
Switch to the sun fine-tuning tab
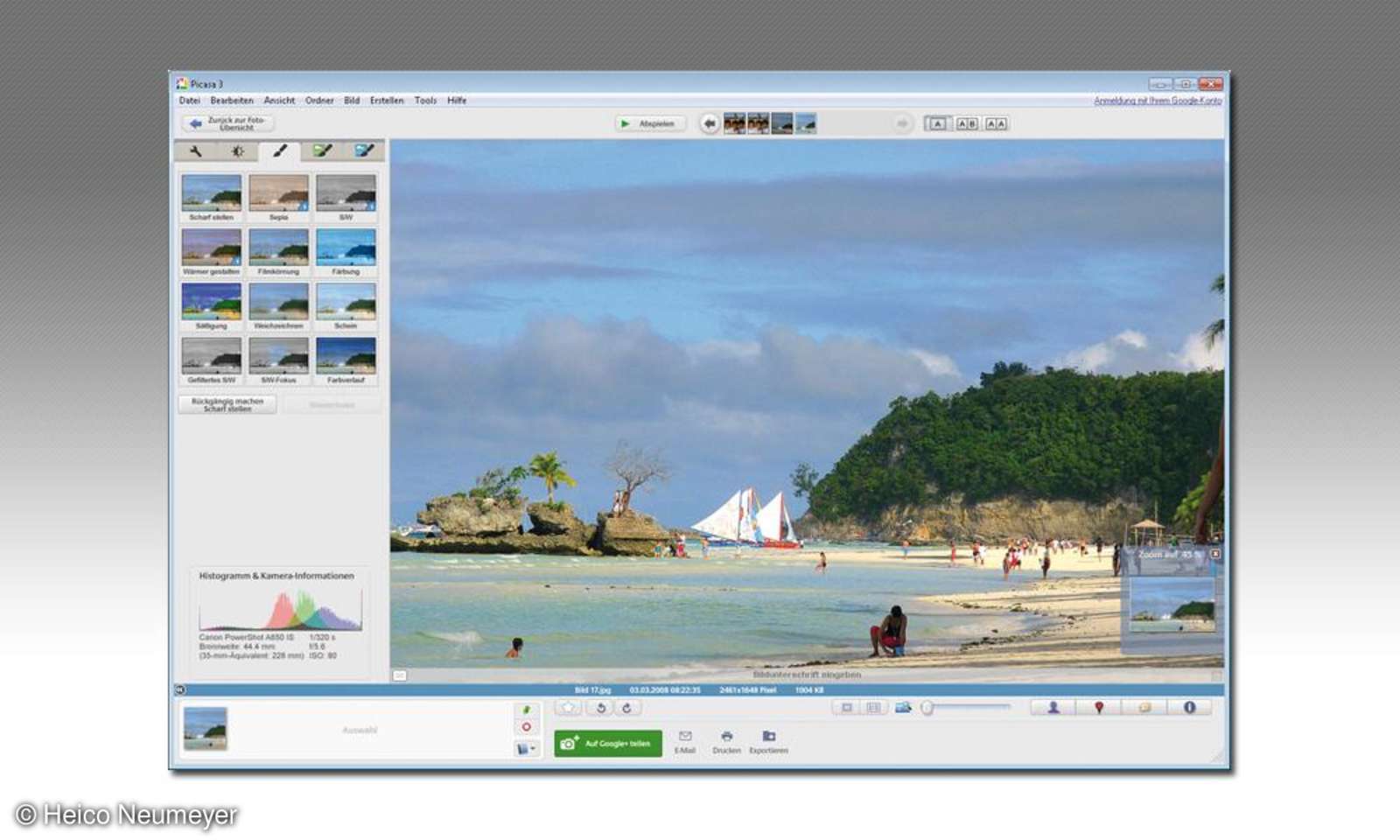pos(238,150)
